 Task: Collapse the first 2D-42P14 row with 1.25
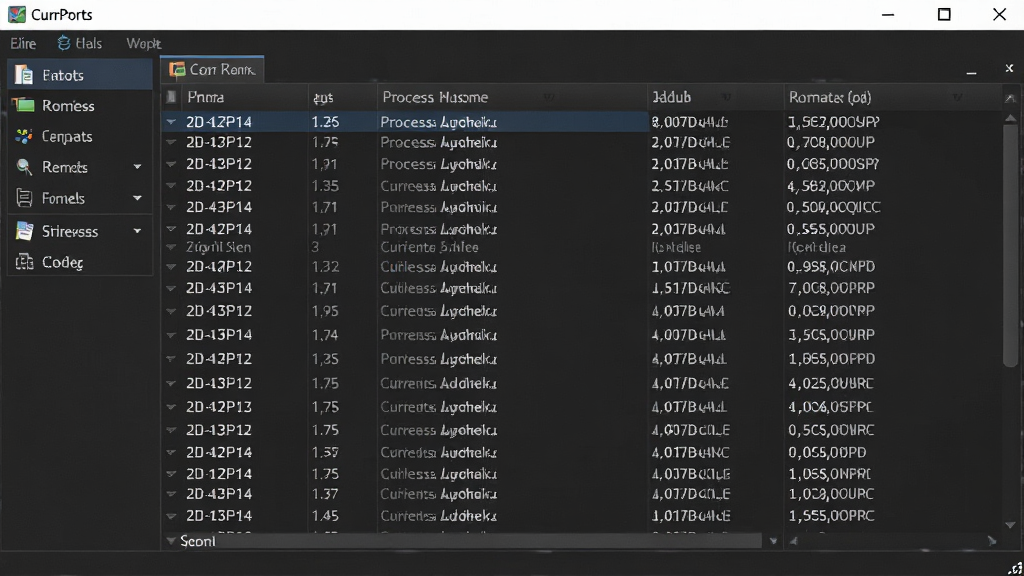(171, 121)
